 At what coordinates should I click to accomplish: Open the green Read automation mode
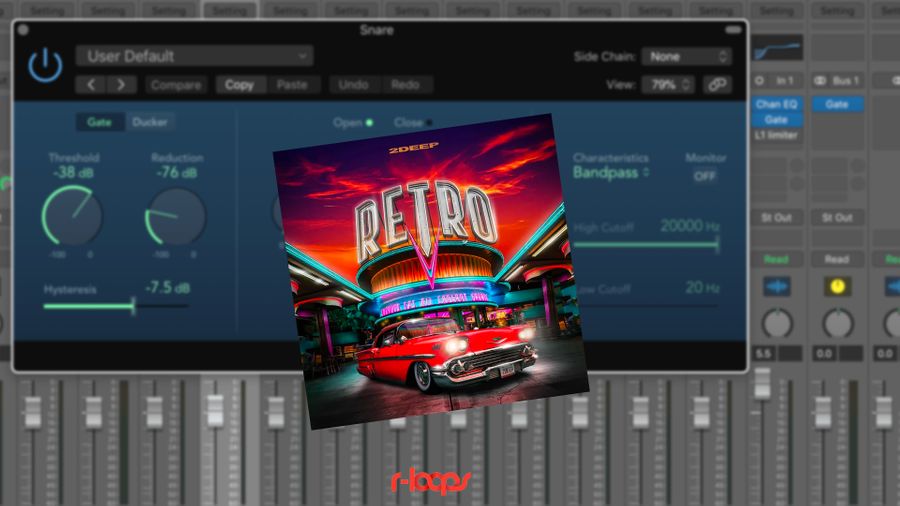pyautogui.click(x=777, y=259)
